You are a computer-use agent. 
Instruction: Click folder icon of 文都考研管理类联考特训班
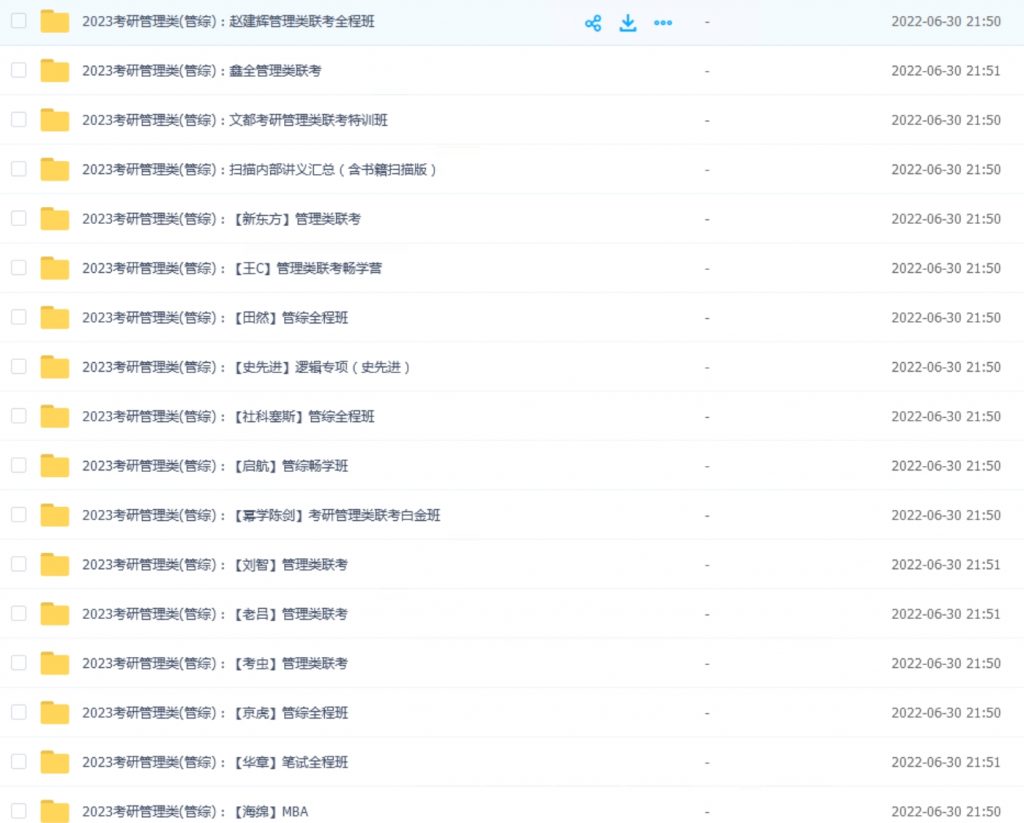(x=55, y=120)
